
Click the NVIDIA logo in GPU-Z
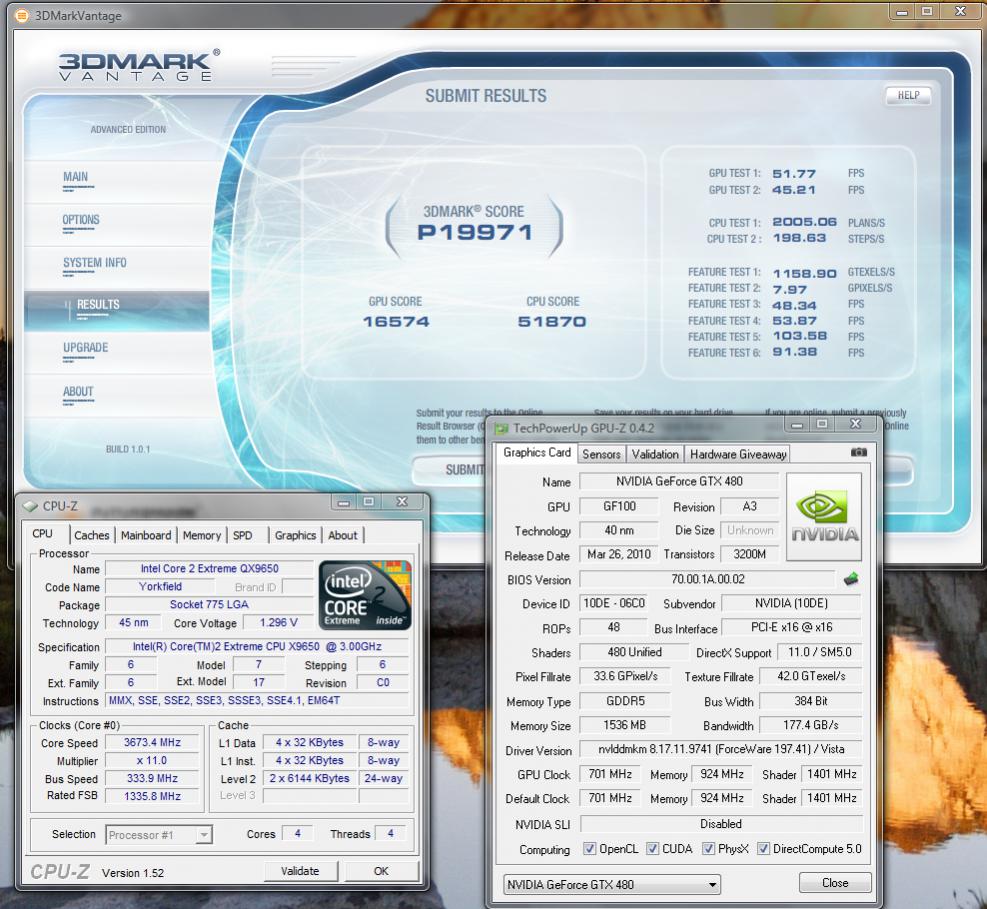click(x=824, y=517)
